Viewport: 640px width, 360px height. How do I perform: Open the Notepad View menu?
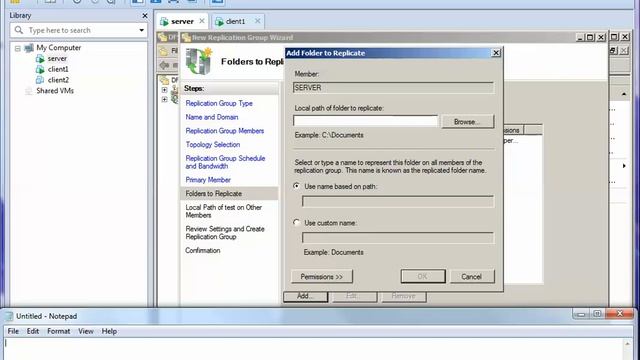point(86,331)
